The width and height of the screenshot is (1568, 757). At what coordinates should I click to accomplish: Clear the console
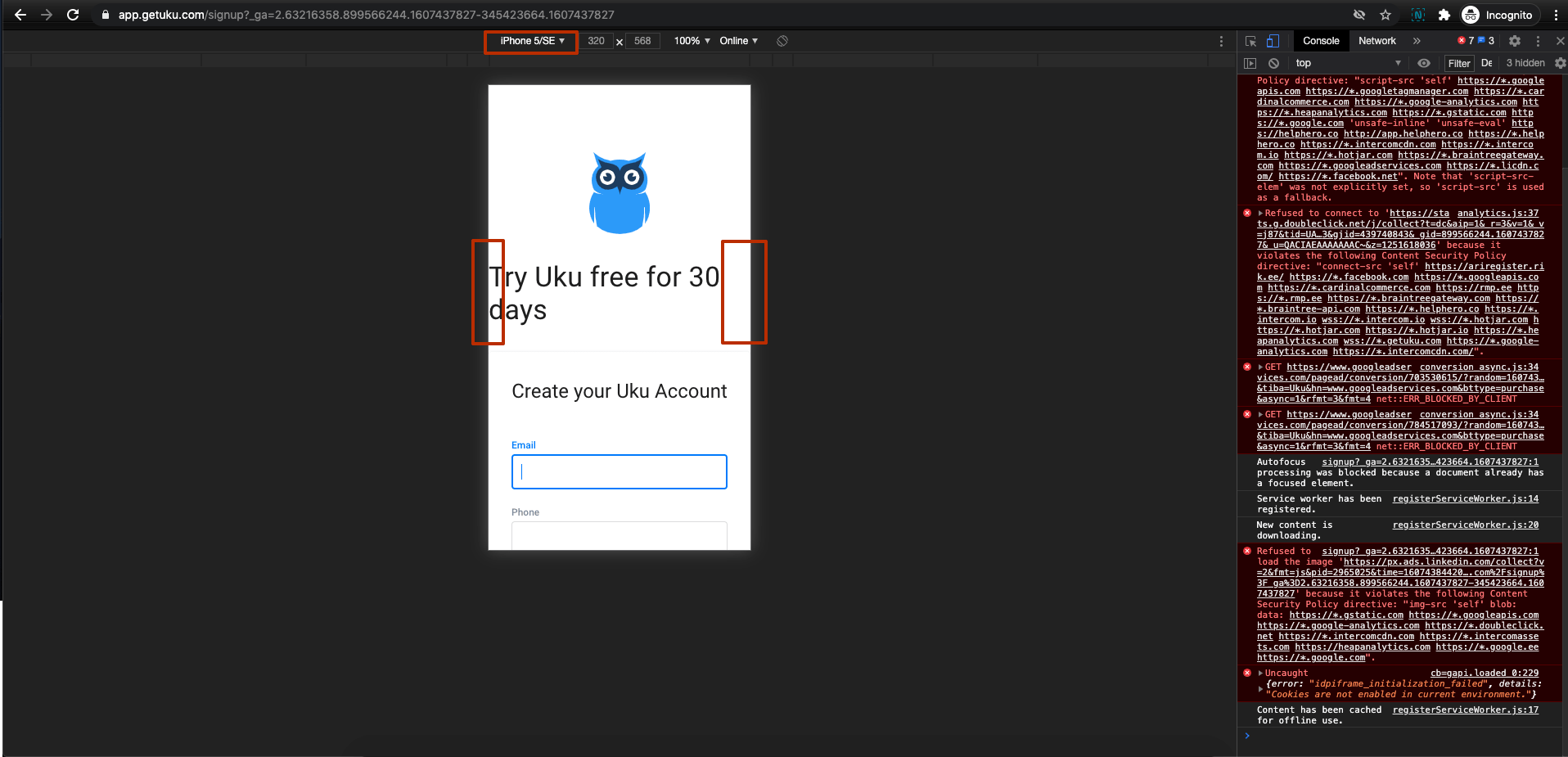(1273, 63)
